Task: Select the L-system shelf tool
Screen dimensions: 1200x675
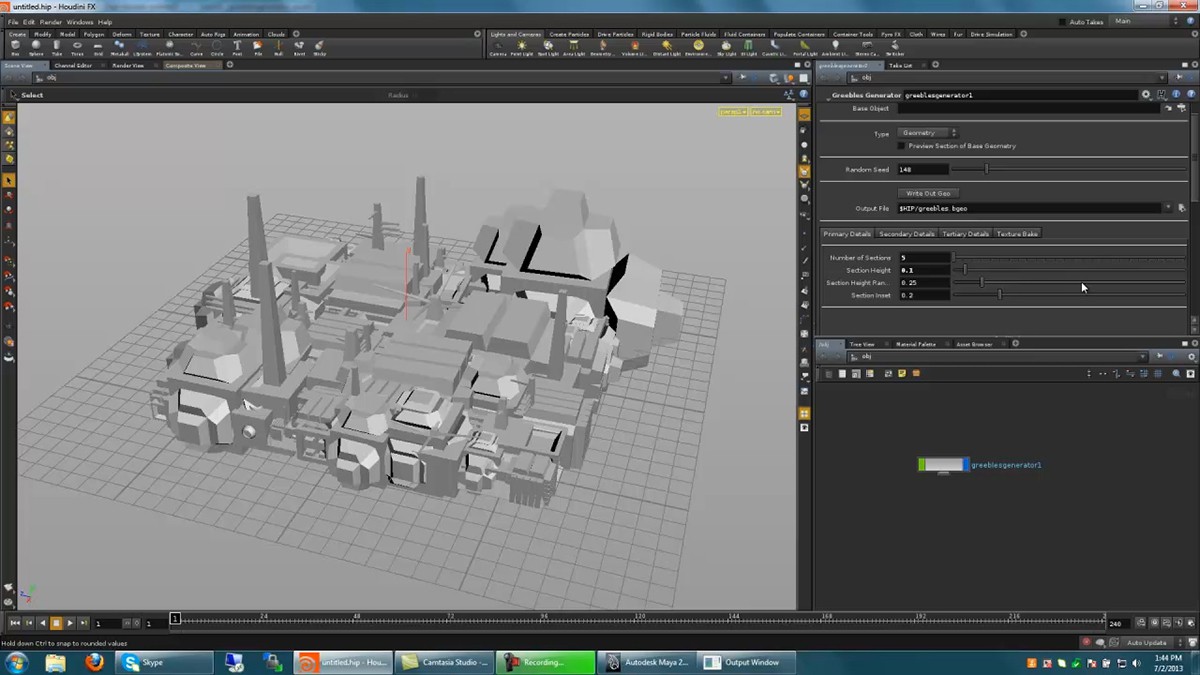Action: click(x=140, y=44)
